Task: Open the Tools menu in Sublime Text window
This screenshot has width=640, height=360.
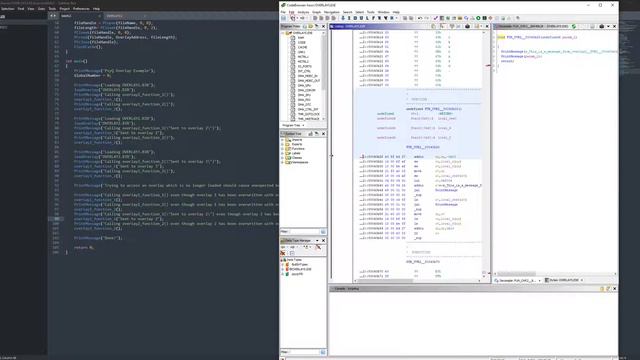Action: tap(52, 9)
